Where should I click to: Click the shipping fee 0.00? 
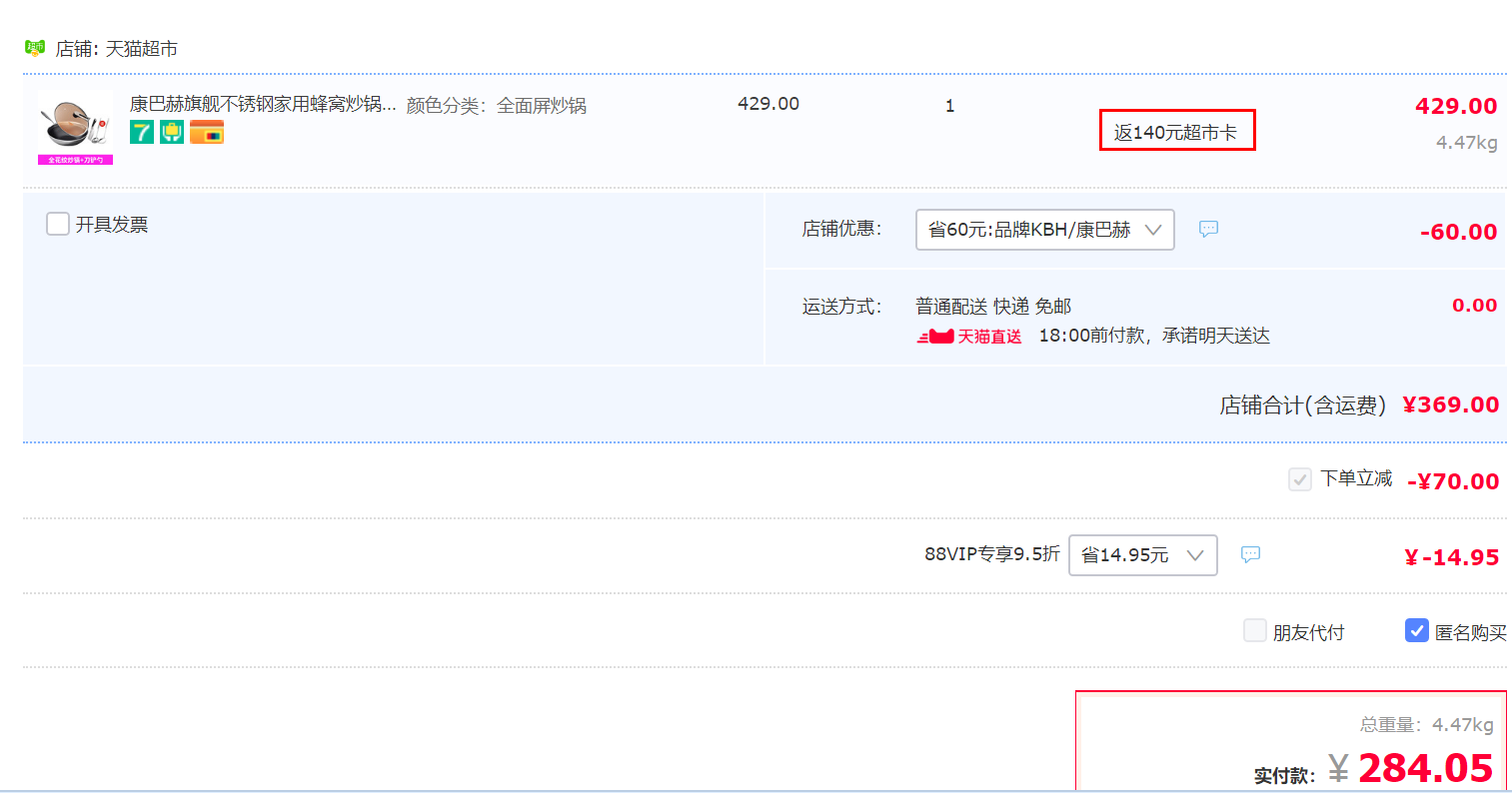[1475, 306]
